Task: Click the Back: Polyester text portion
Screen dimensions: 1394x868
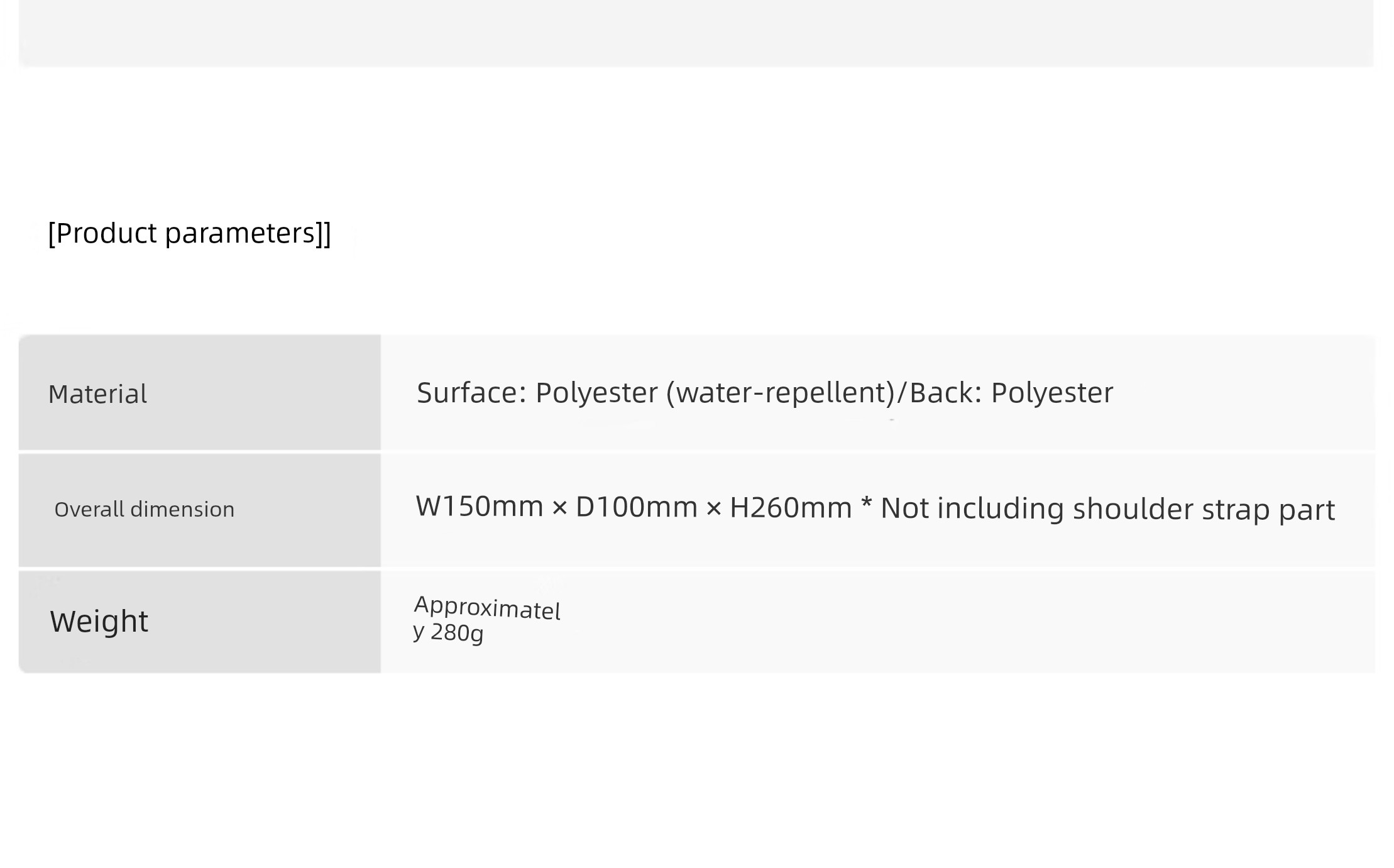Action: tap(1011, 393)
